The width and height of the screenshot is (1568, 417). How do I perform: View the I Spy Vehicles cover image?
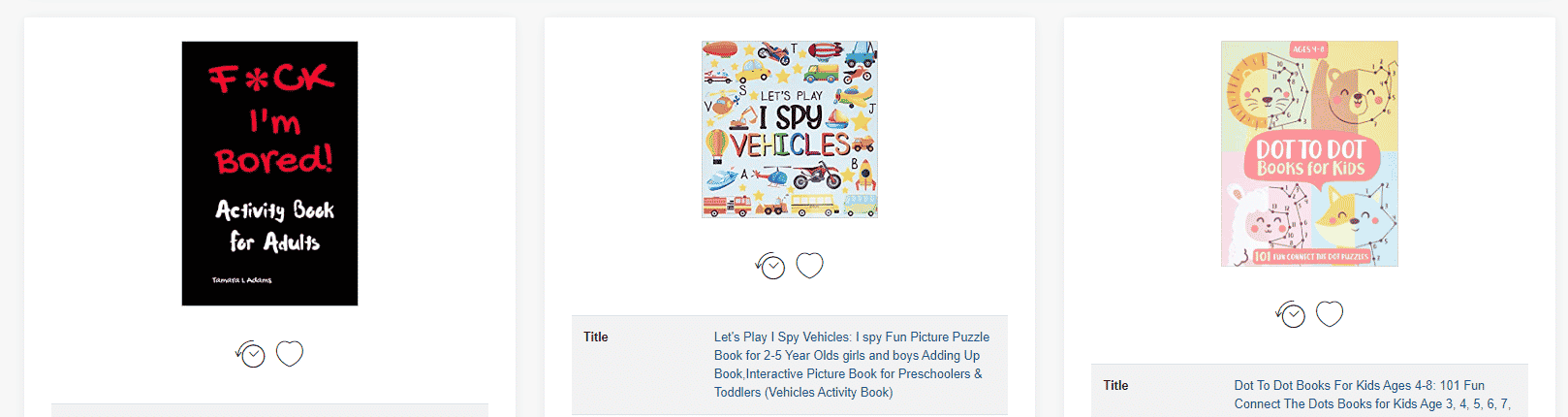pos(790,129)
